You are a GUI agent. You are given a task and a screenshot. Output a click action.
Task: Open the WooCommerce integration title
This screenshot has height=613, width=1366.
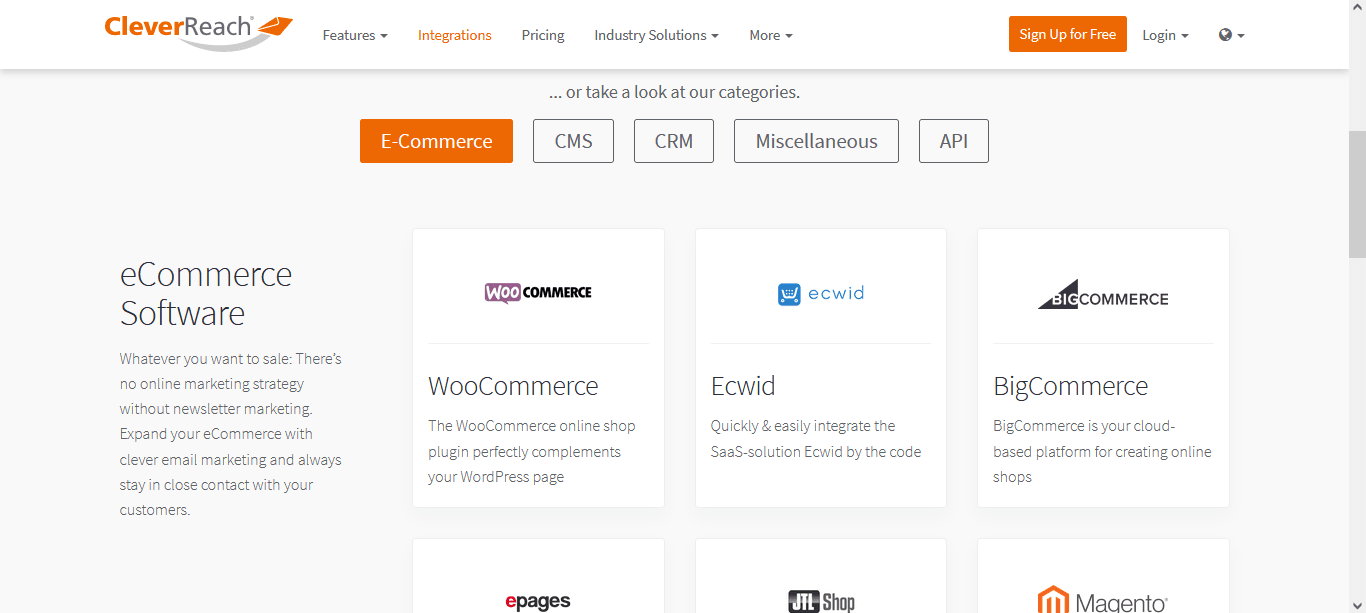coord(513,386)
